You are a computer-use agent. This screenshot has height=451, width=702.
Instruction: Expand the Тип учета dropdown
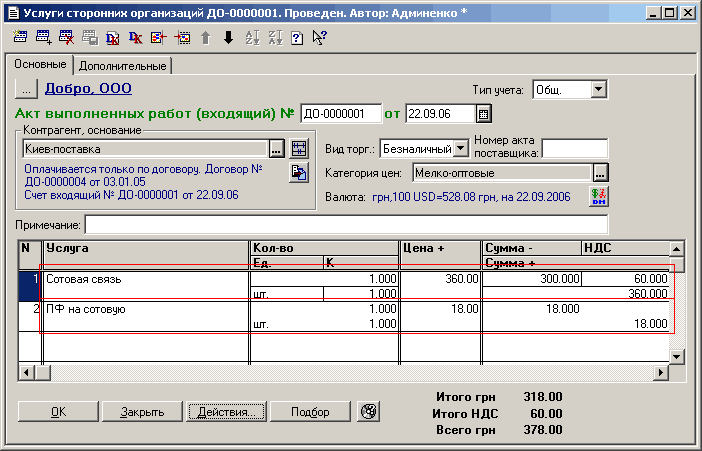(x=599, y=89)
